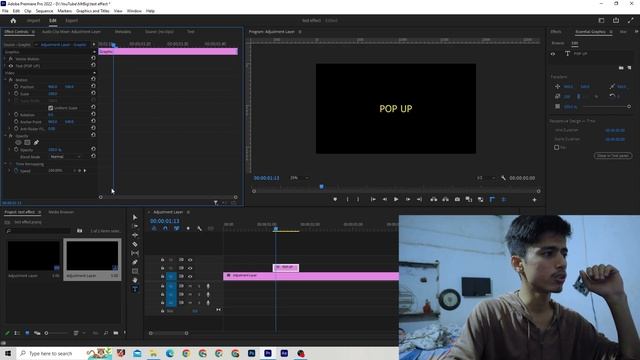The height and width of the screenshot is (360, 640).
Task: Collapse the Motion effect group
Action: coord(6,80)
